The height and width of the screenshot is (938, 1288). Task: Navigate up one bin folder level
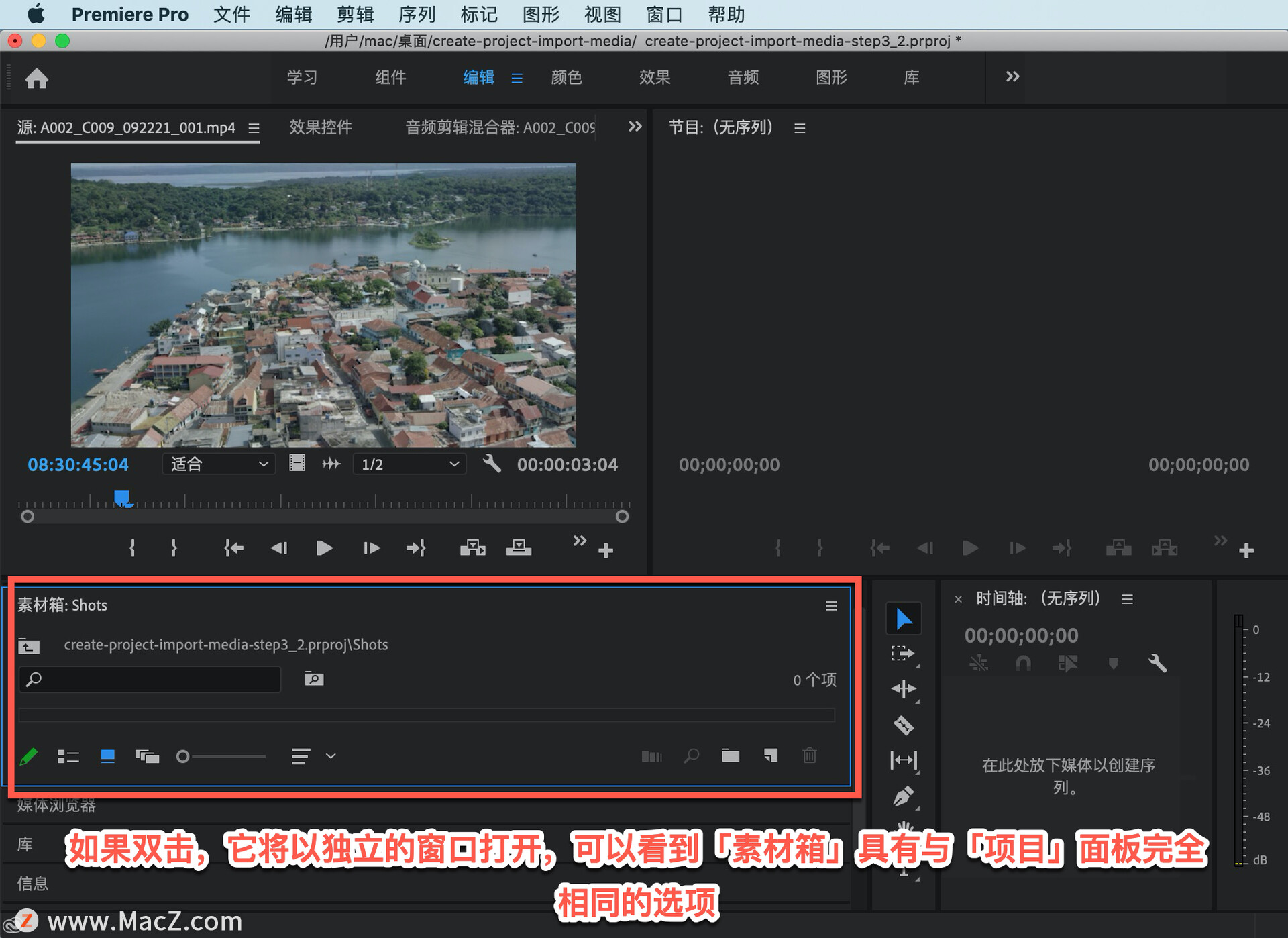[x=29, y=645]
